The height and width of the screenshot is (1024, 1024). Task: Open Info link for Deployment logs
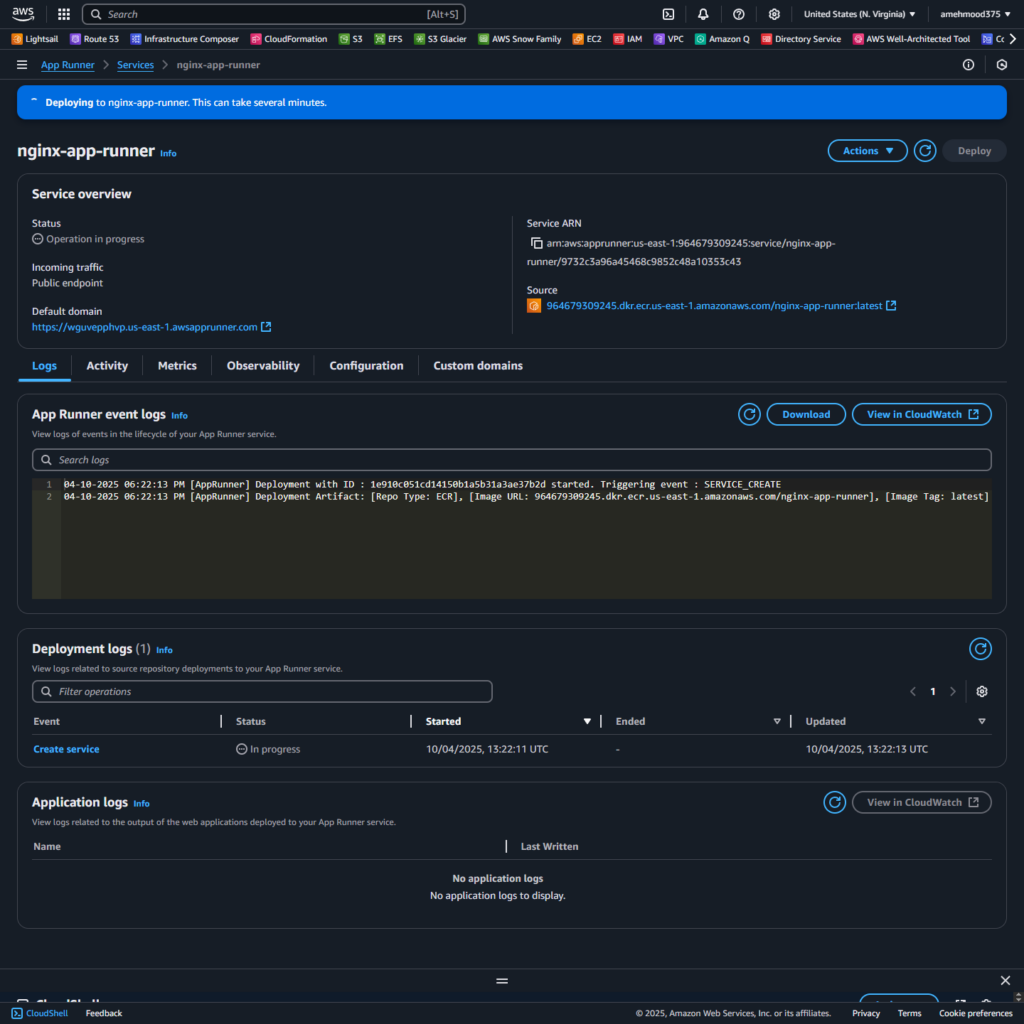165,650
